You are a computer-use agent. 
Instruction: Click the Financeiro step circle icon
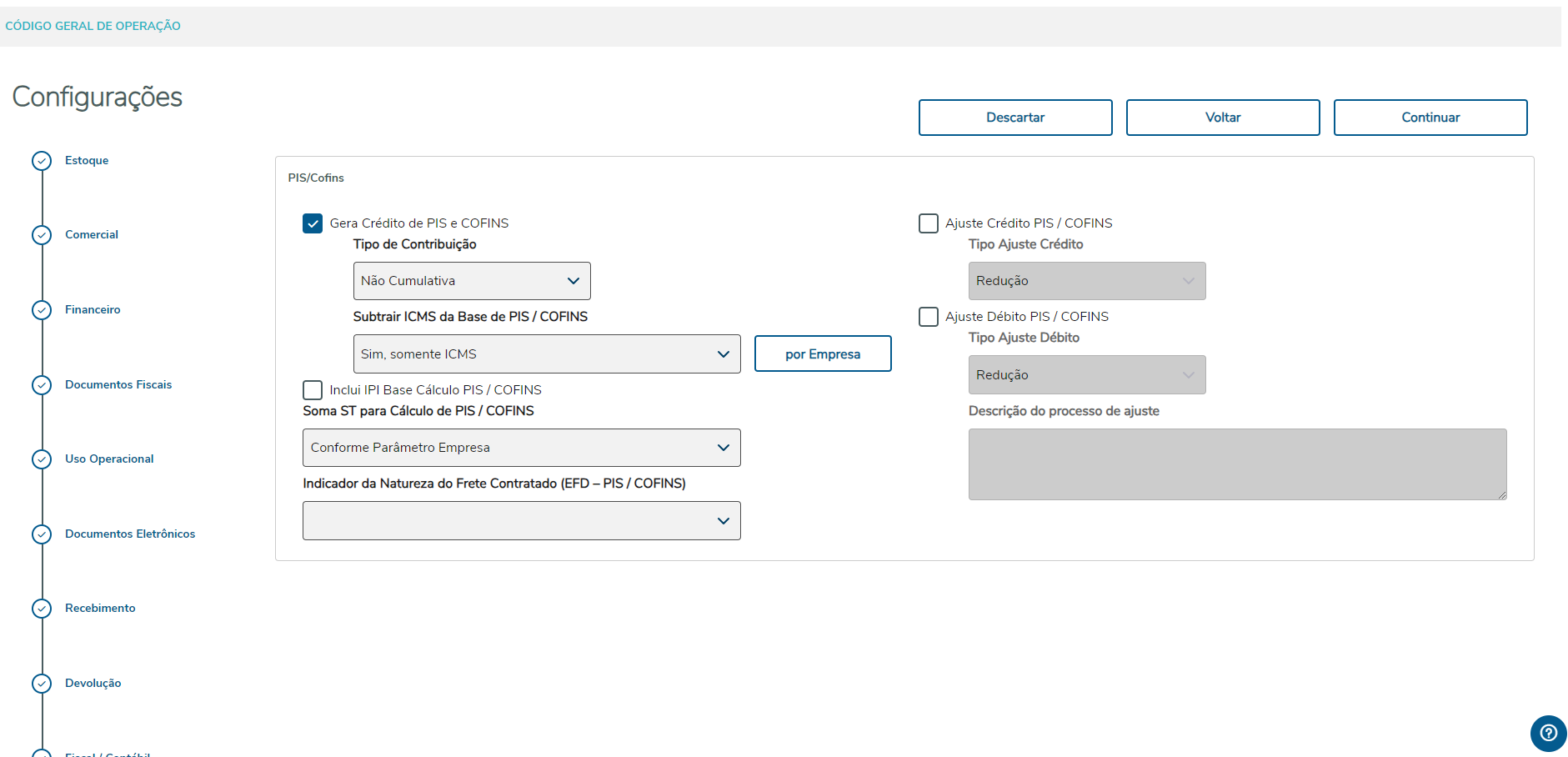click(42, 310)
